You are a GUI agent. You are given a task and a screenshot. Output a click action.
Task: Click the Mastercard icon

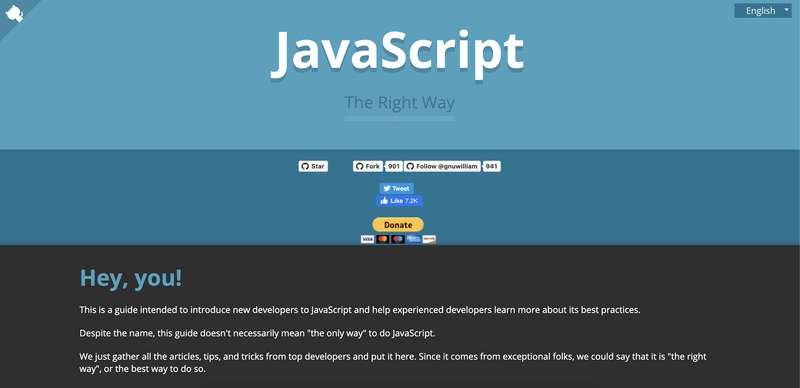coord(383,239)
